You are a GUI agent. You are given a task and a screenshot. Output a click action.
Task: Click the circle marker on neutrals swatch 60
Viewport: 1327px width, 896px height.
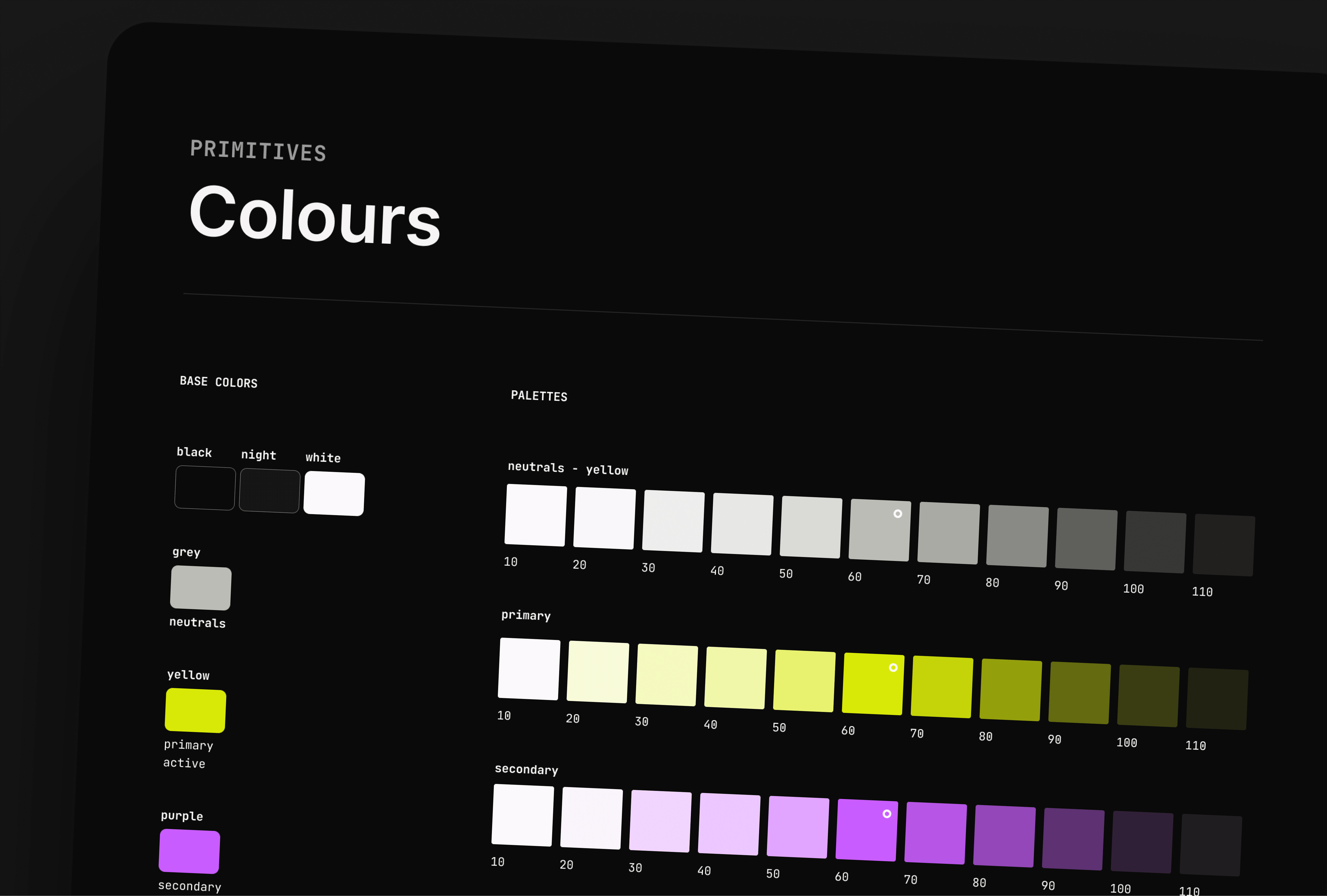[898, 513]
